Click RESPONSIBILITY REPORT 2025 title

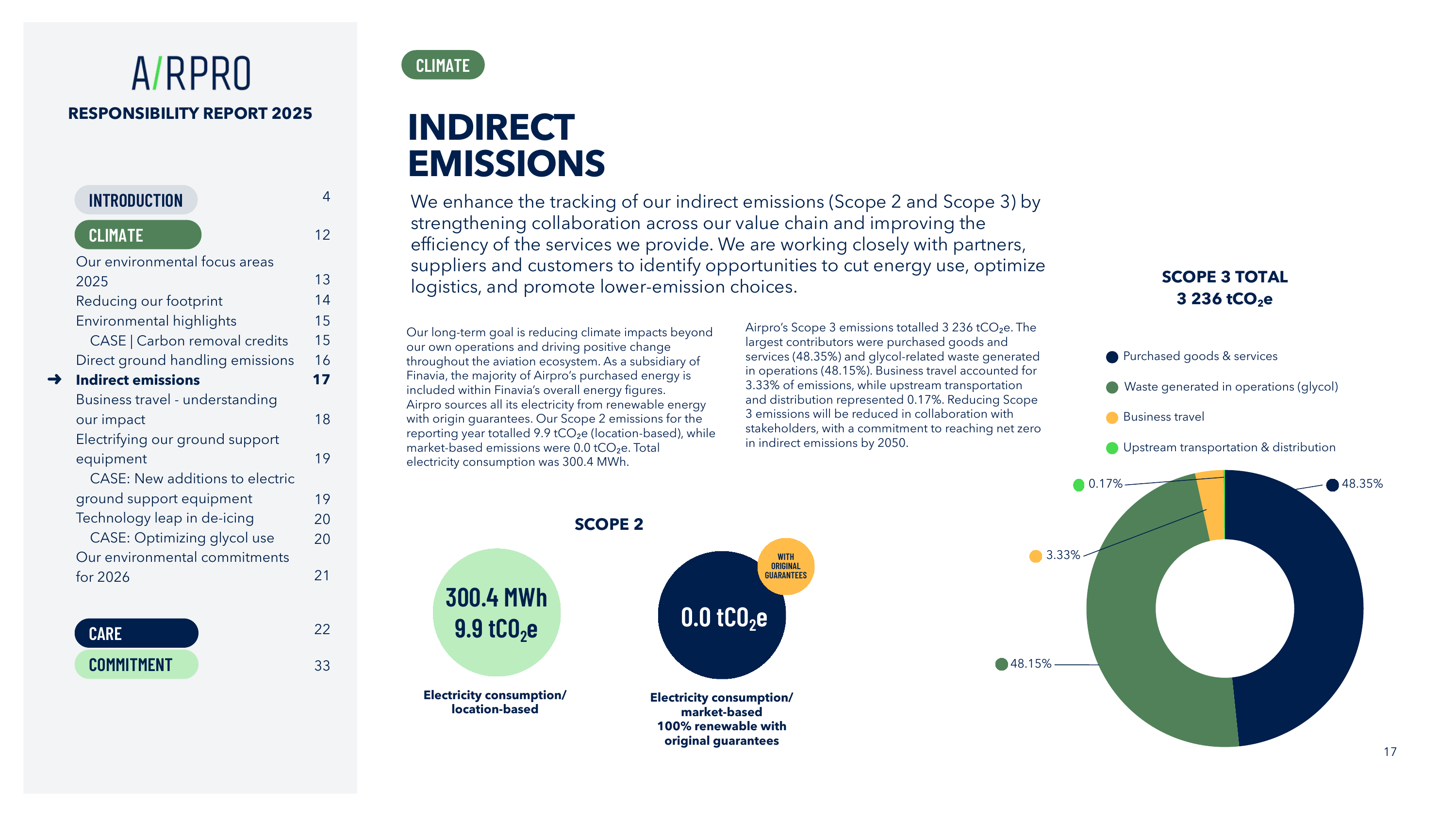[190, 113]
